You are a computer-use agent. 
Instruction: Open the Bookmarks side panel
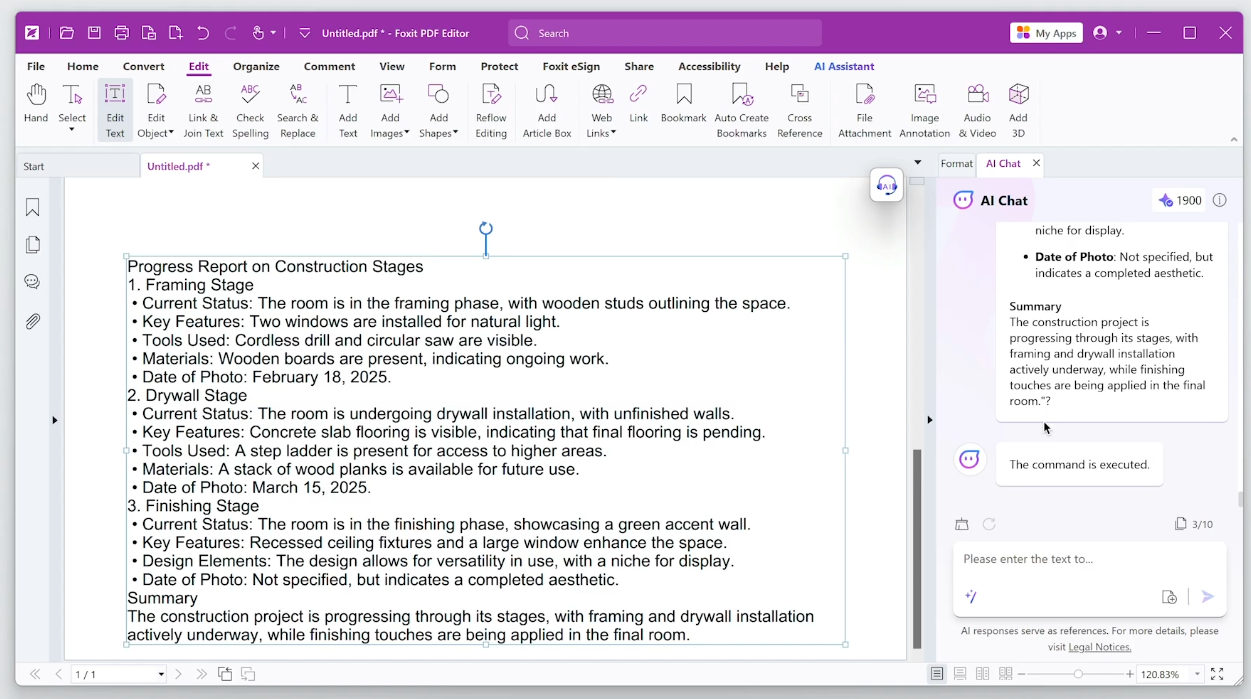[x=33, y=207]
